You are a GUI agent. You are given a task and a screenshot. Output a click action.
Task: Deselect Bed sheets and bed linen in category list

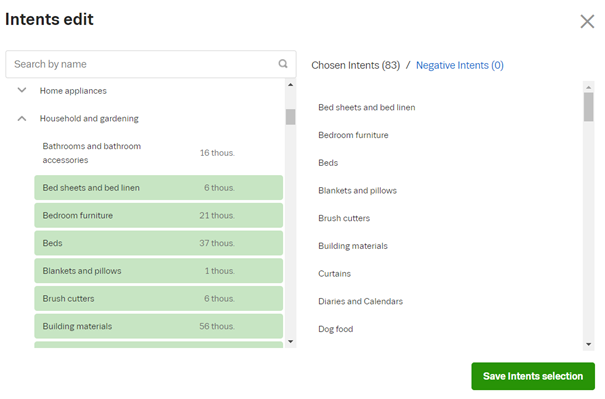159,188
